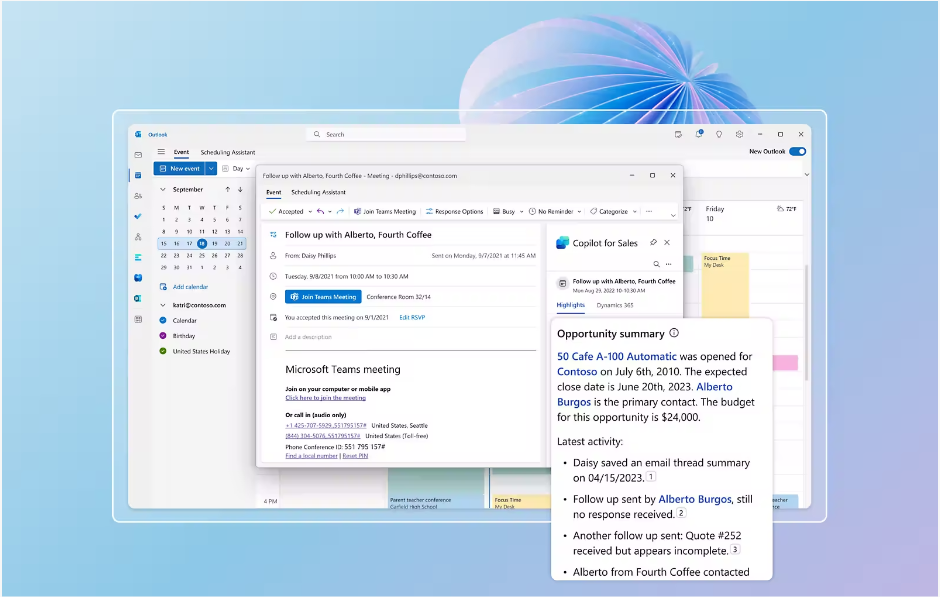Open the To Do checkmark app
Screen dimensions: 940x597
point(138,216)
